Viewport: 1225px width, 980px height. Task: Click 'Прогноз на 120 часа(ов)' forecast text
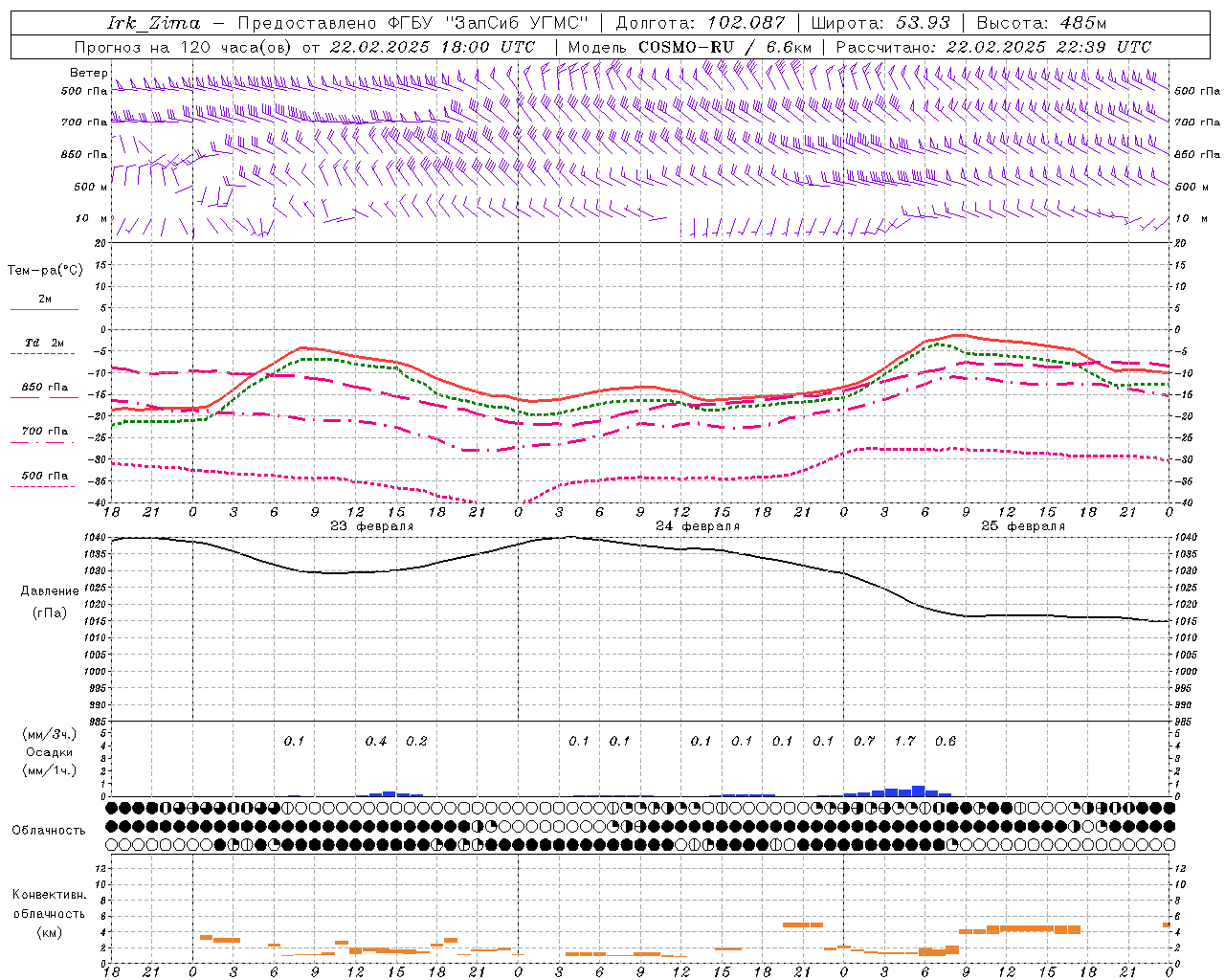click(184, 47)
